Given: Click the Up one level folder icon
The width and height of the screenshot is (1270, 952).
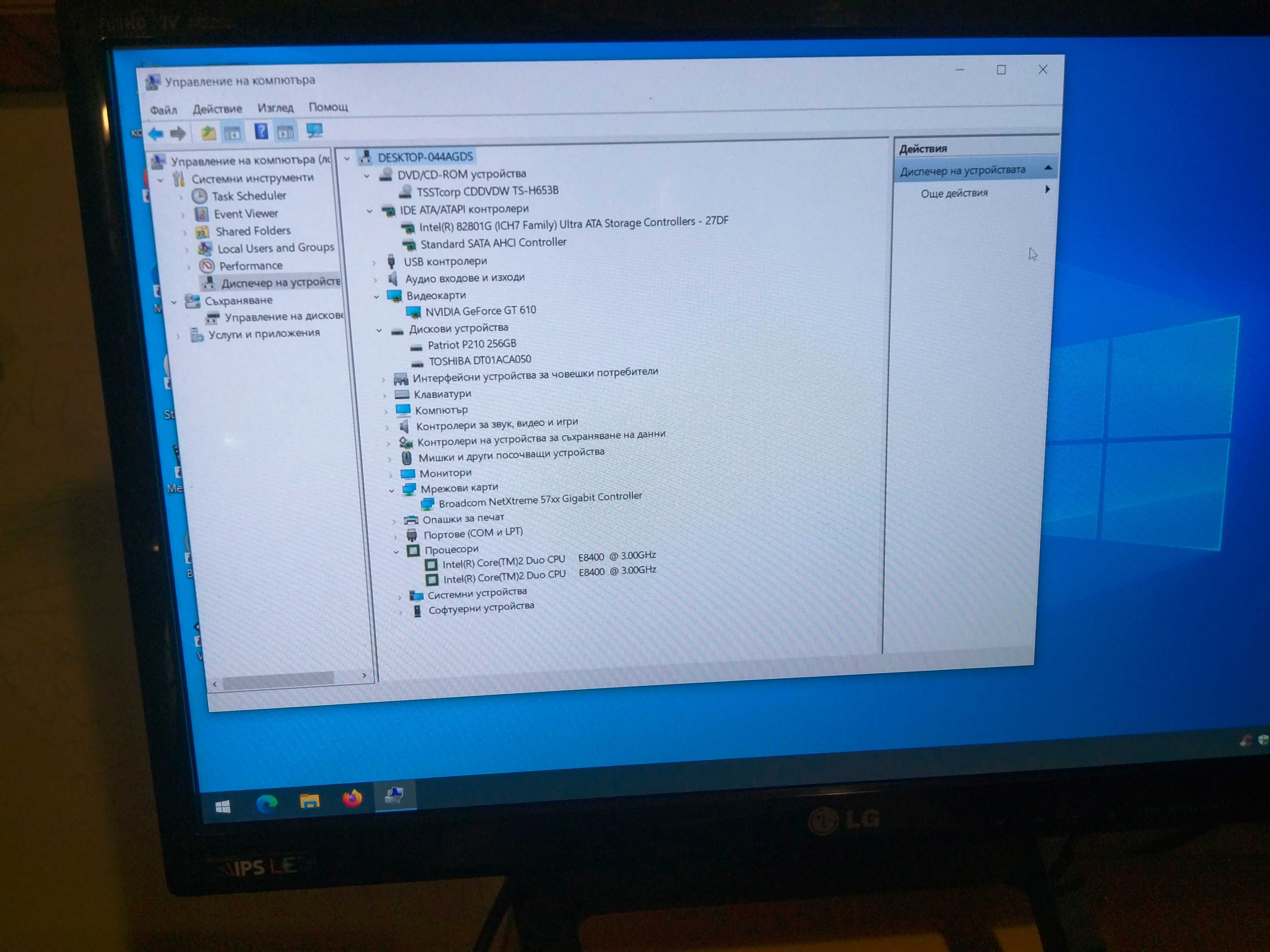Looking at the screenshot, I should tap(208, 134).
